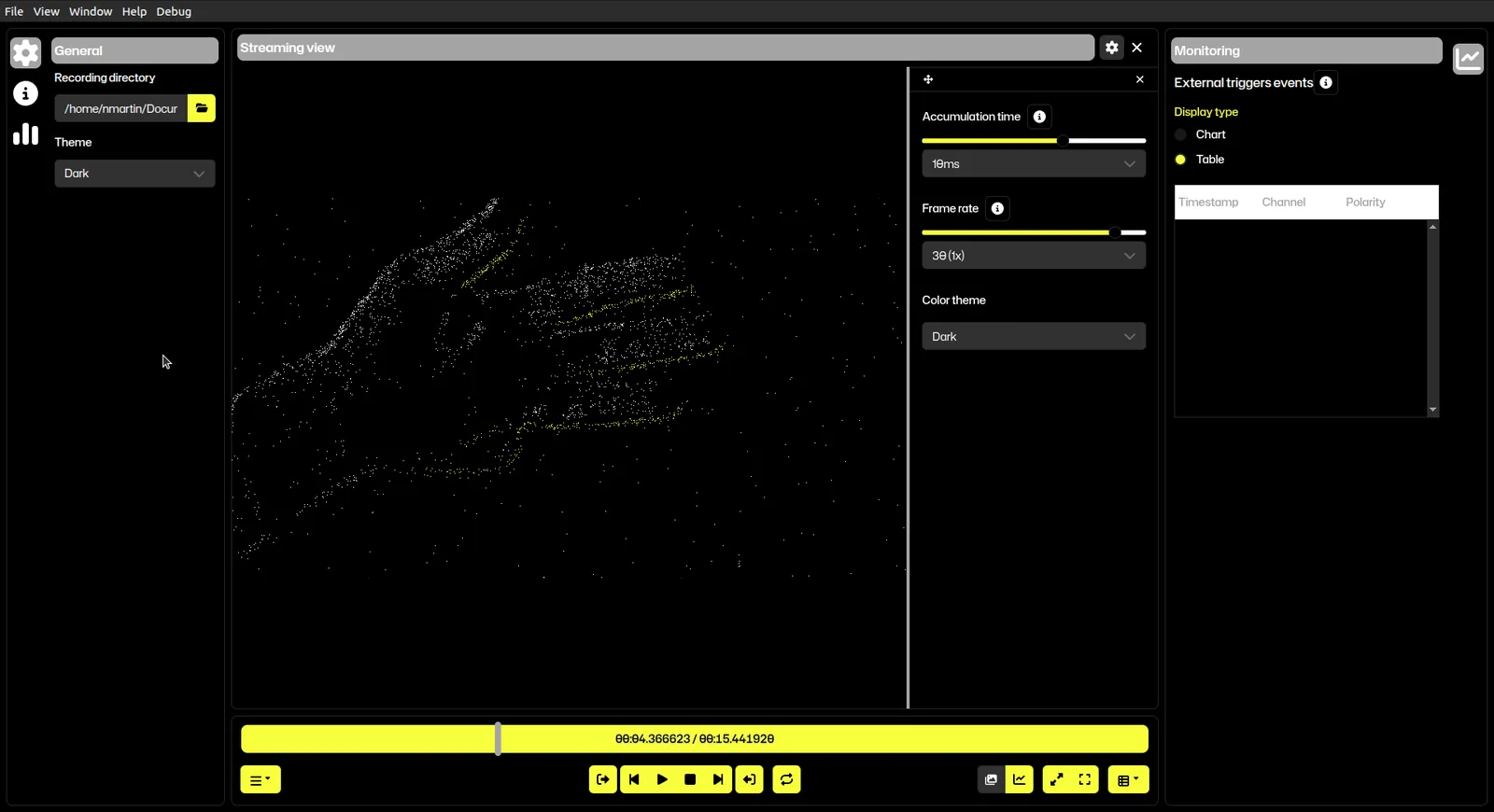The image size is (1494, 812).
Task: Click the Accumulation time slider handle
Action: coord(1063,141)
